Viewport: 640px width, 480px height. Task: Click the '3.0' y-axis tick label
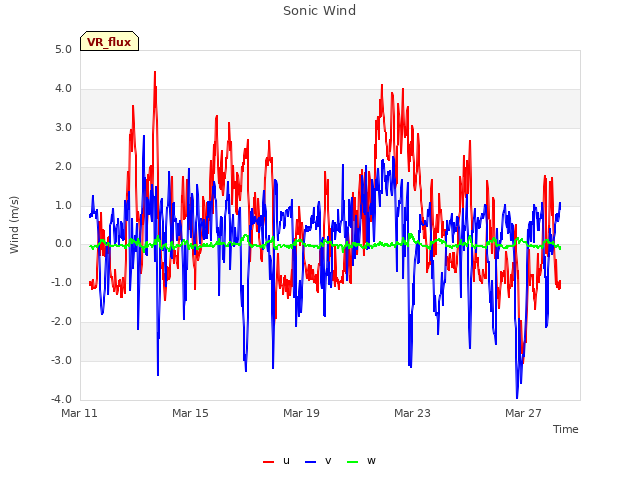tap(63, 127)
